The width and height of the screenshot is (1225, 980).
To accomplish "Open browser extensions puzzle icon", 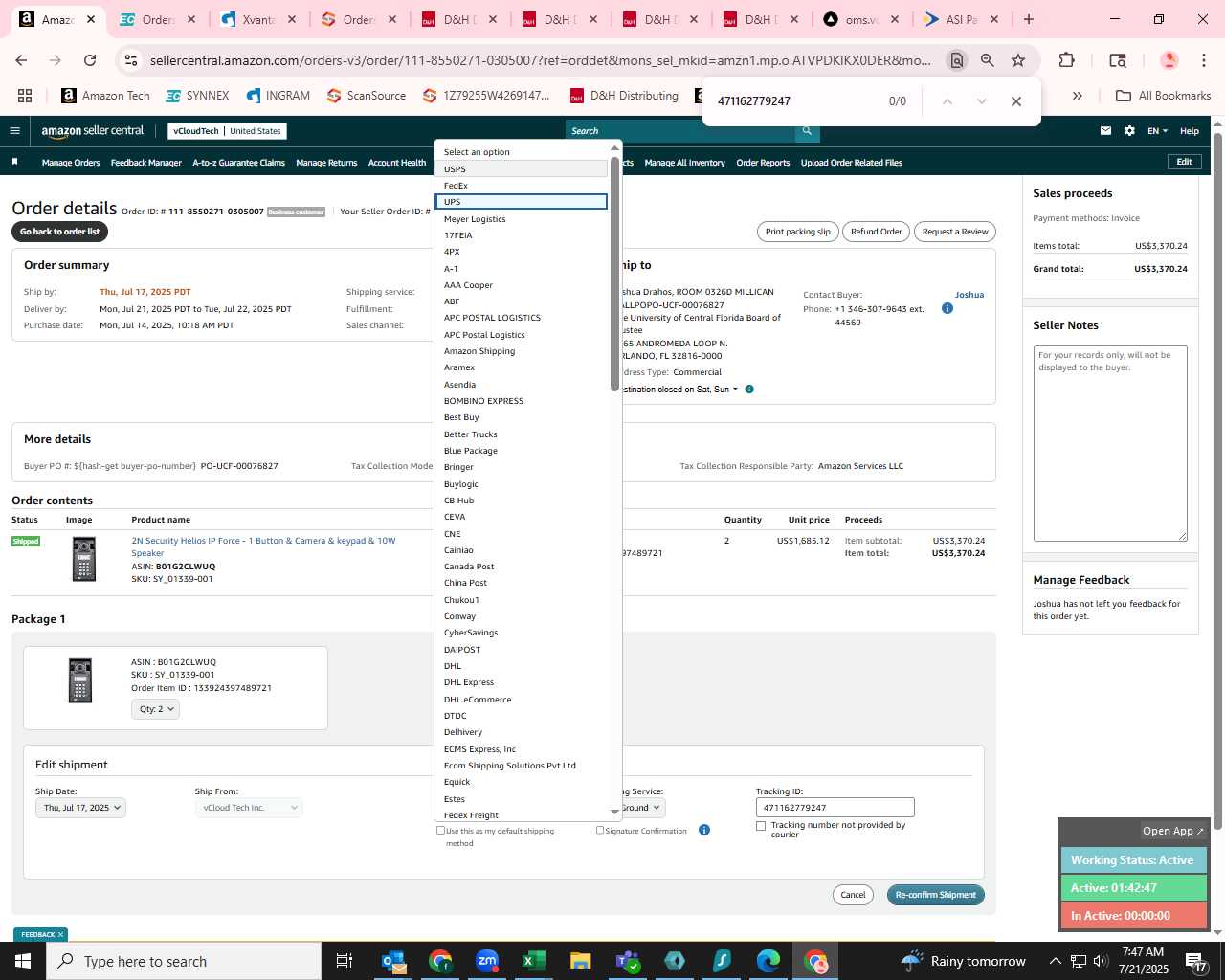I will (1066, 60).
